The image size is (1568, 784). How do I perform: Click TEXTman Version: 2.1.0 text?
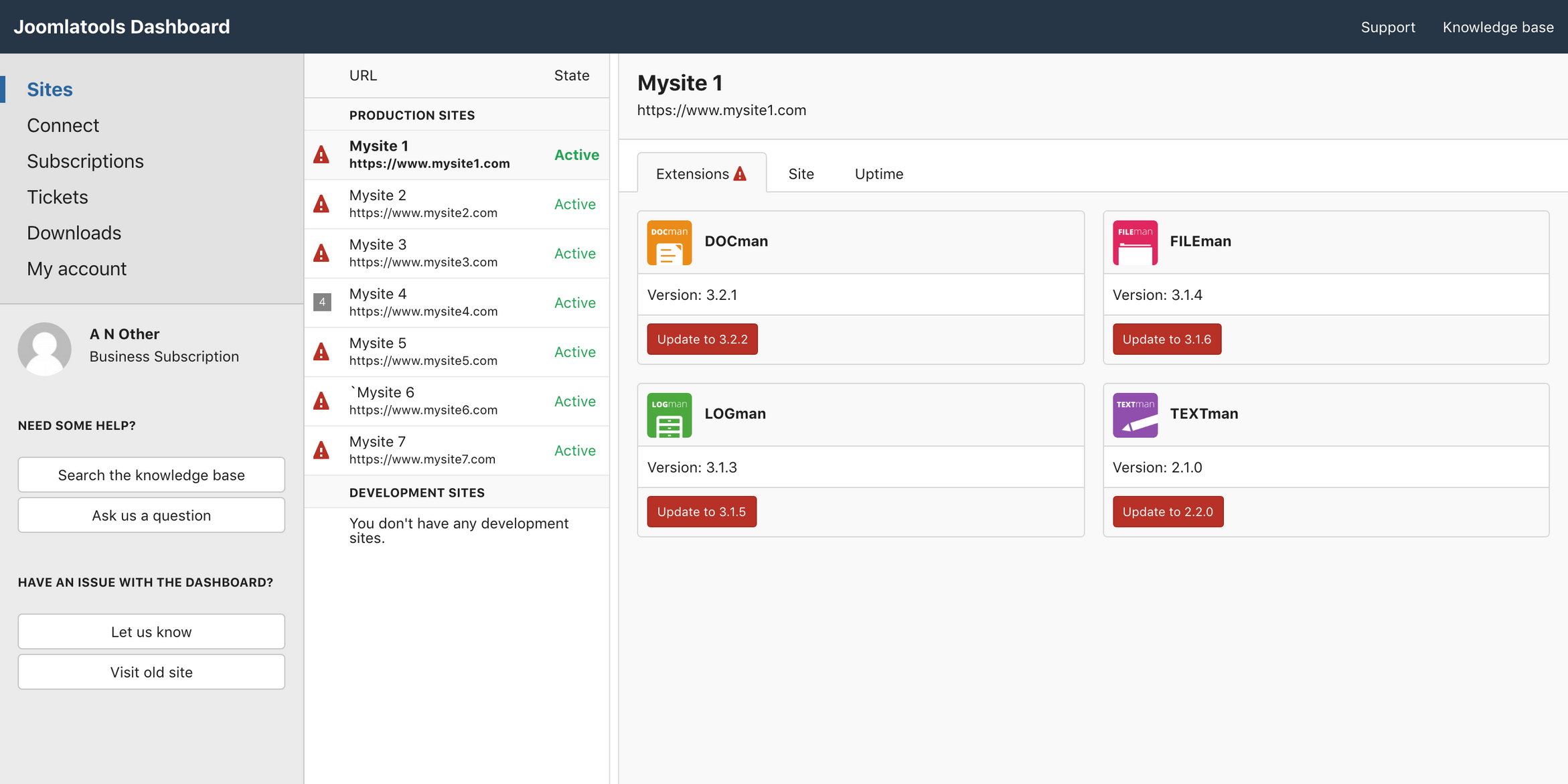[x=1157, y=467]
